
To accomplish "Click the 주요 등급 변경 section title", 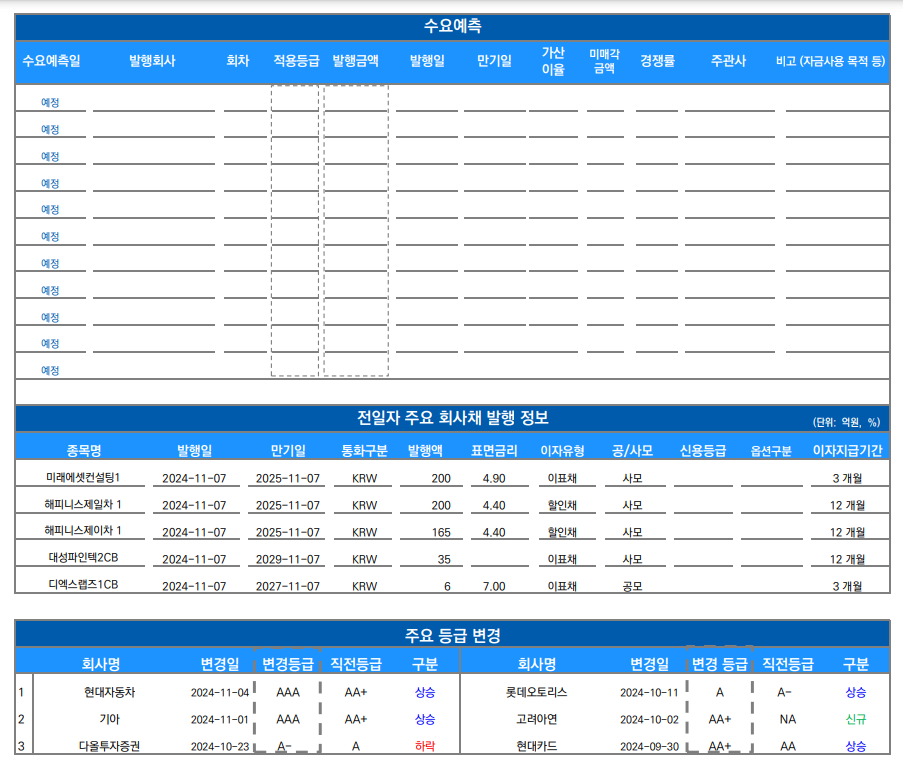I will tap(452, 635).
